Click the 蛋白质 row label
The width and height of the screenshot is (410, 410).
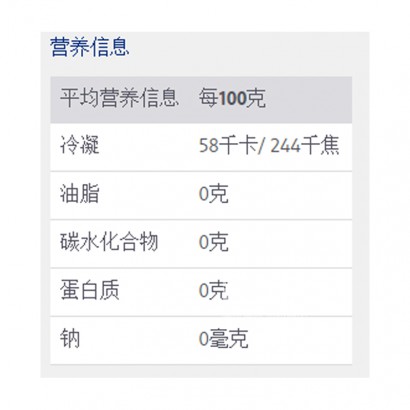pyautogui.click(x=90, y=290)
